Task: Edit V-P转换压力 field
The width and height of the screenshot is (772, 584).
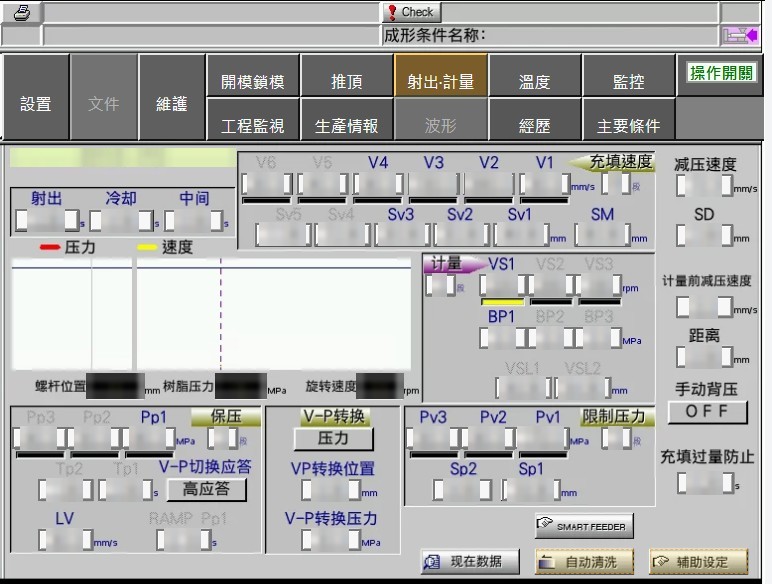Action: pos(331,540)
